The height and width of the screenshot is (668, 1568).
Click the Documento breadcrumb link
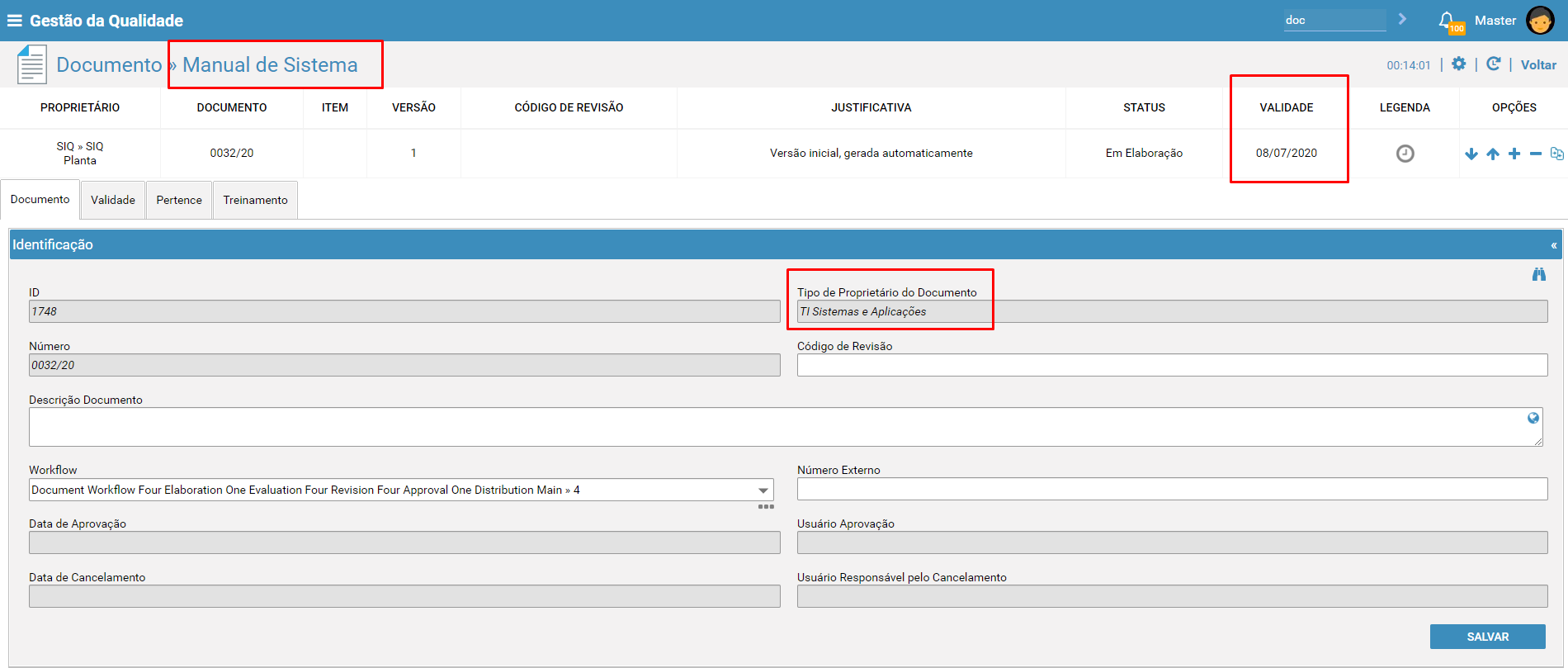(x=109, y=64)
